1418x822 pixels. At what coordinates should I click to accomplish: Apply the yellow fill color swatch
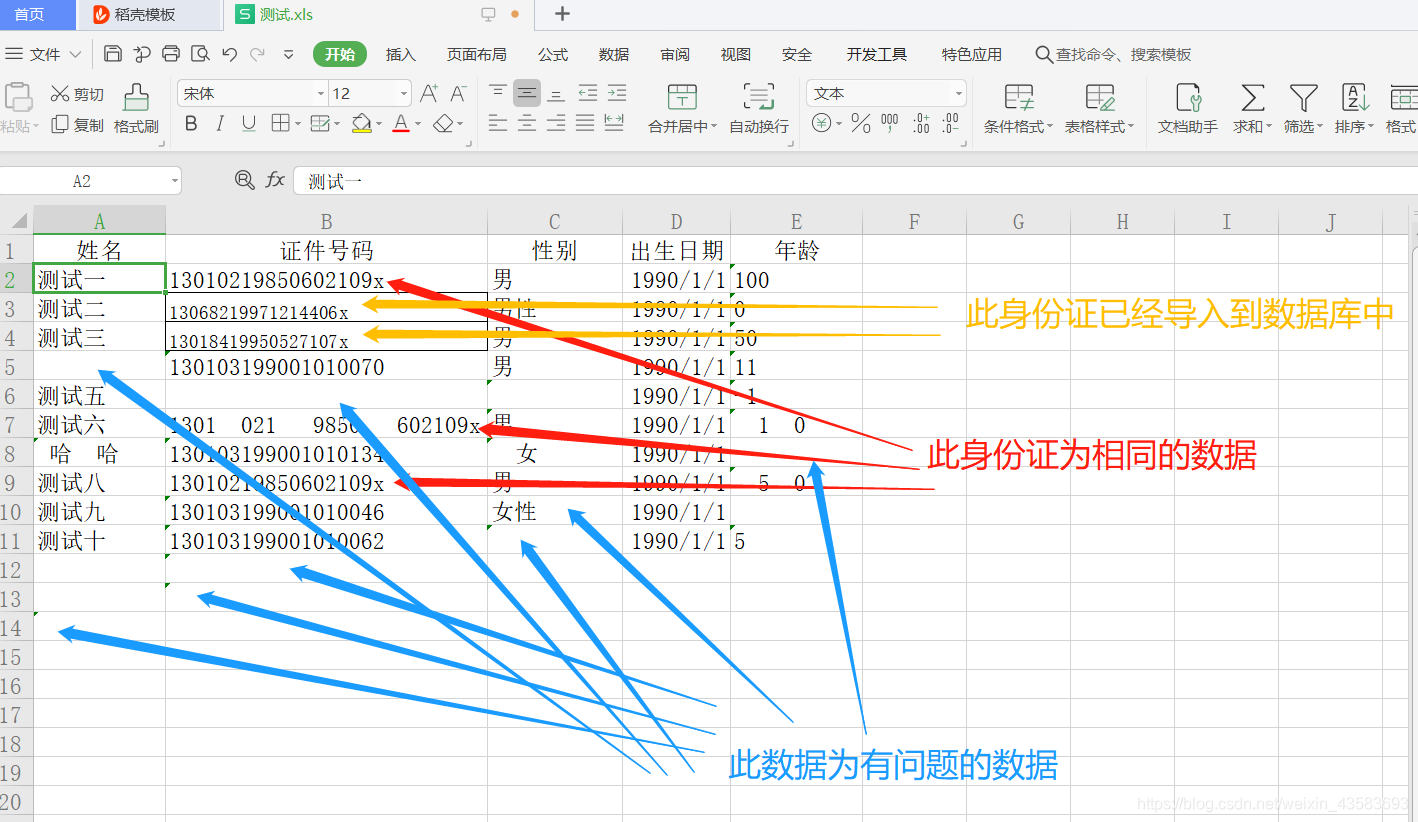[362, 124]
